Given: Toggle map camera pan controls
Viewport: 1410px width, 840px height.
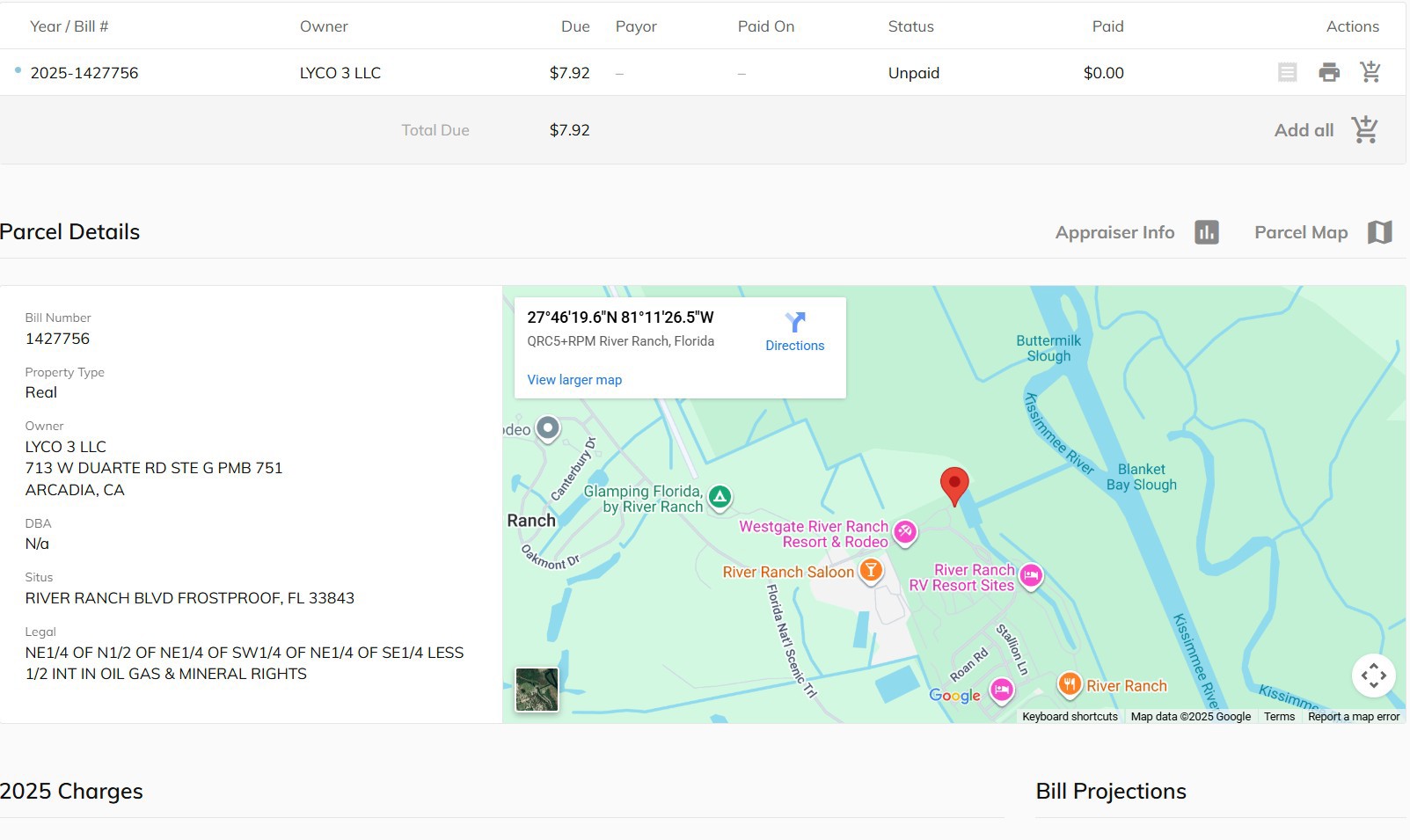Looking at the screenshot, I should click(x=1373, y=676).
